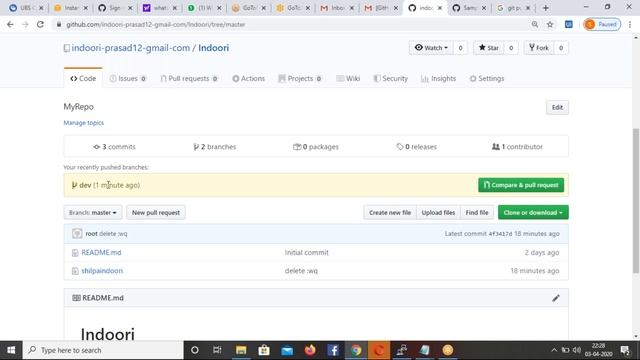Image resolution: width=640 pixels, height=360 pixels.
Task: Click Find file button
Action: coord(477,213)
